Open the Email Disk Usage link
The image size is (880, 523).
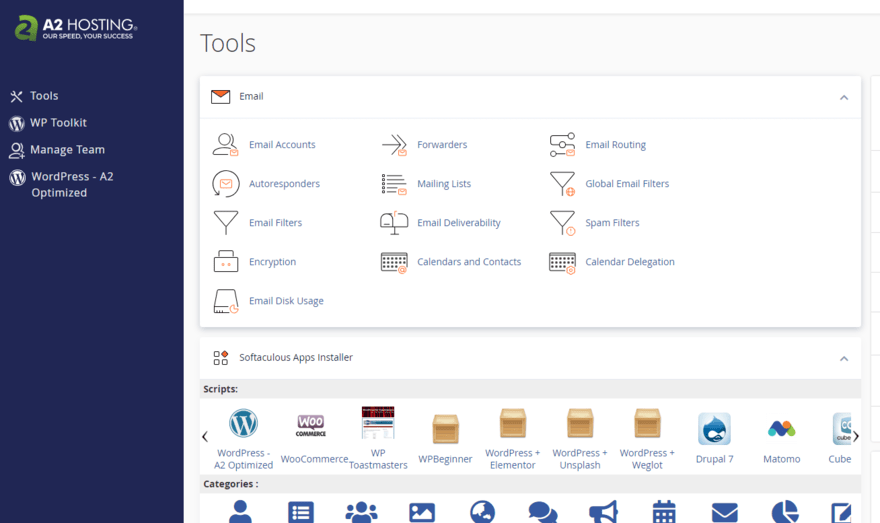pos(286,301)
